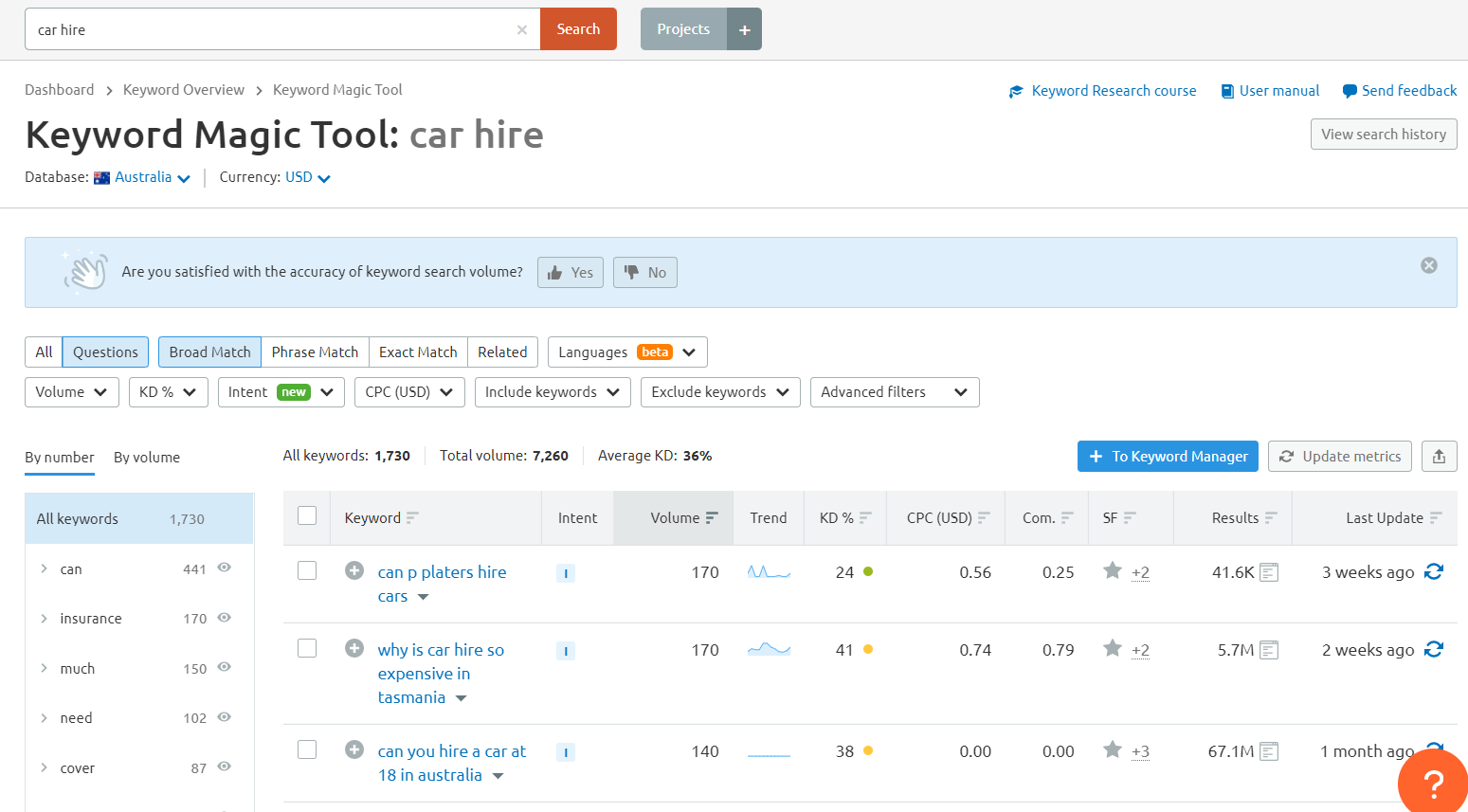Toggle eye icon for 'need' group
Viewport: 1468px width, 812px height.
pyautogui.click(x=225, y=716)
